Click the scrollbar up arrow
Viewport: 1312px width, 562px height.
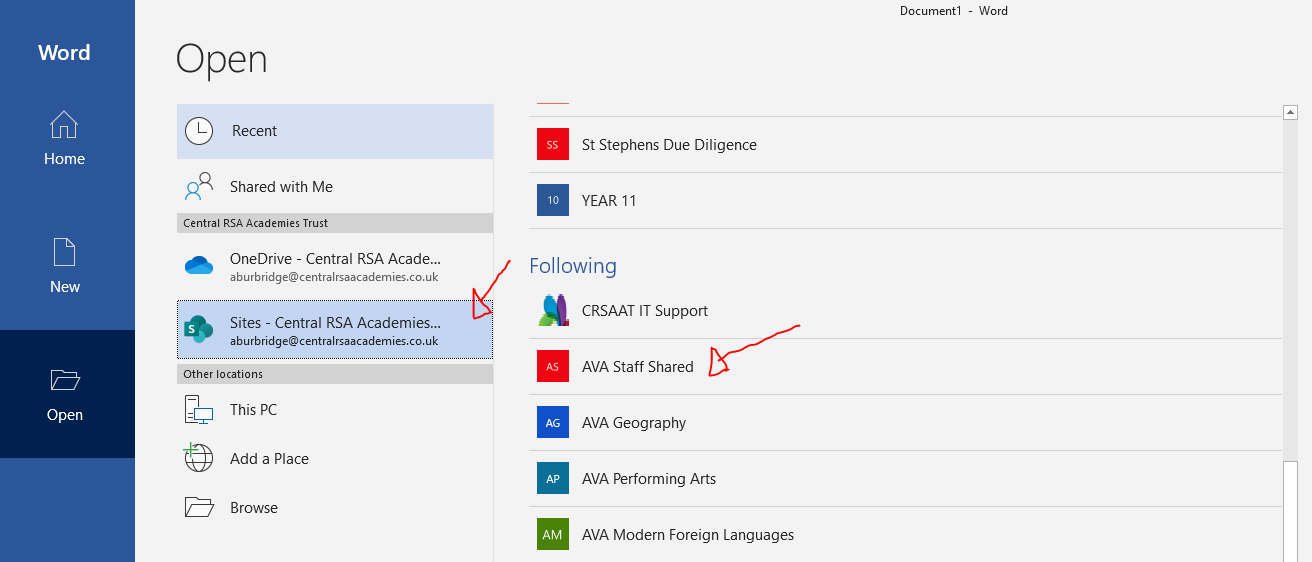click(x=1290, y=112)
